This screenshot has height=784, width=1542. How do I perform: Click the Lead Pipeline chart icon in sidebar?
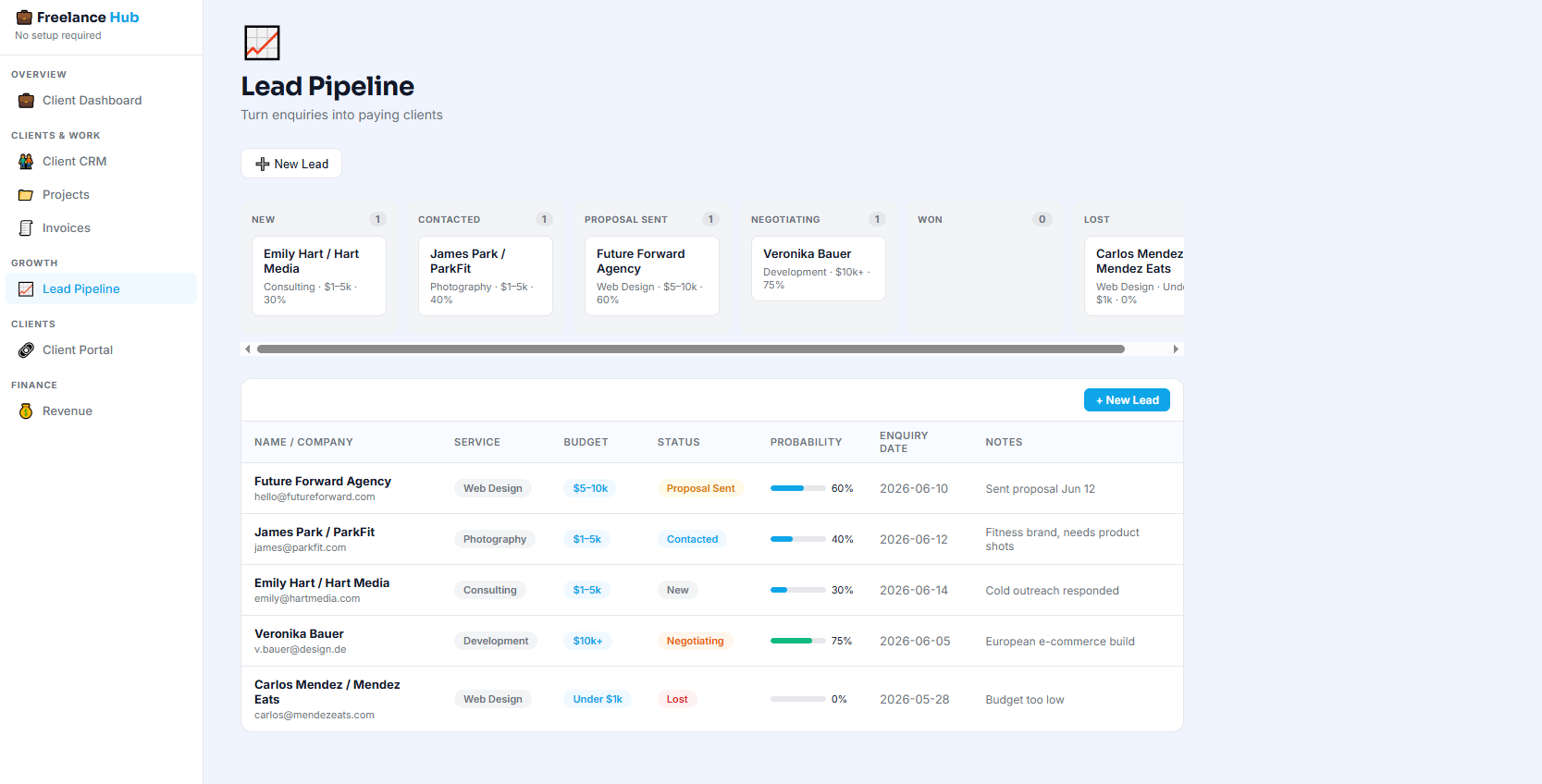click(x=26, y=289)
